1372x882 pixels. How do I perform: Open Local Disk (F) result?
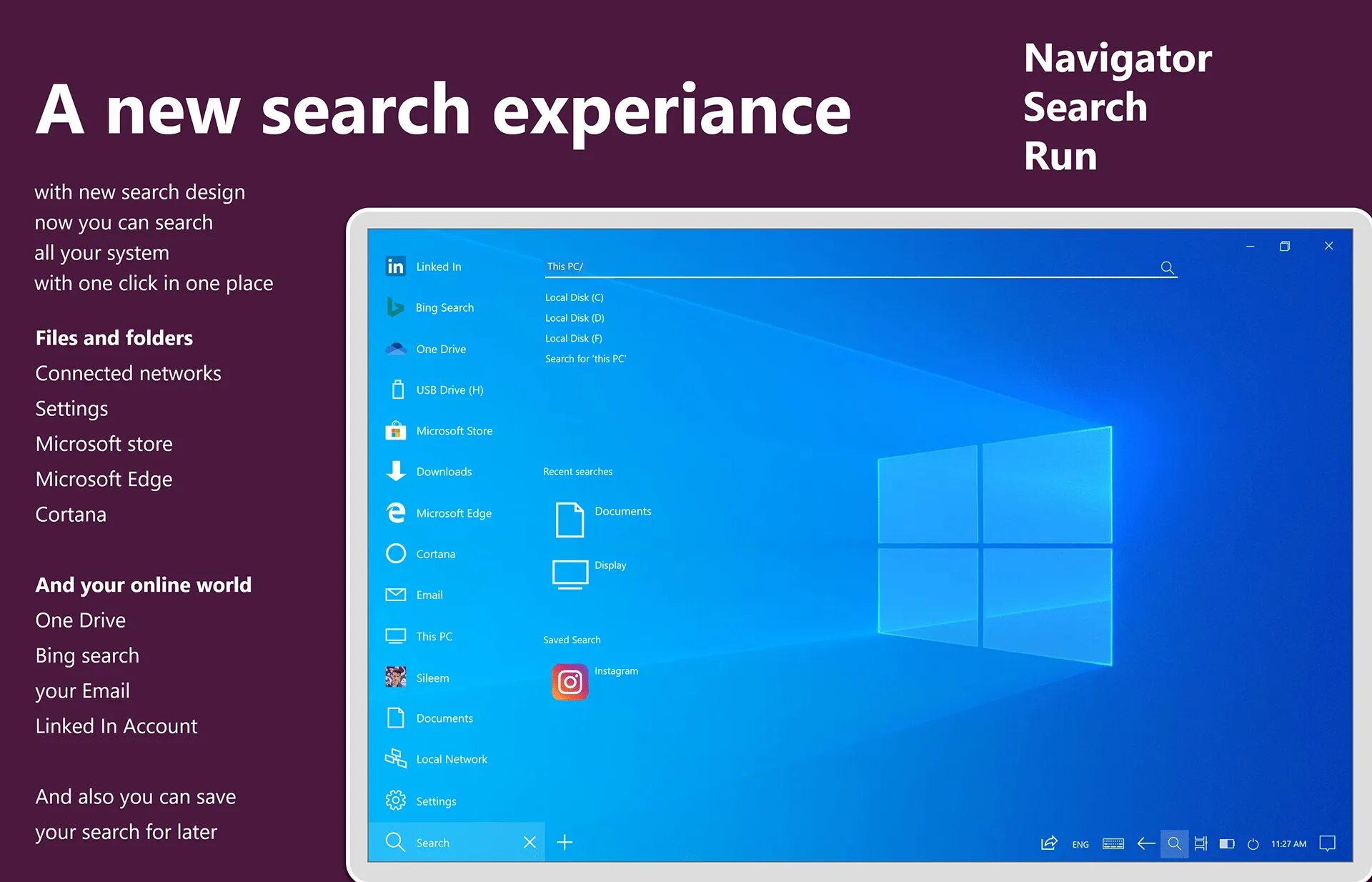(573, 338)
